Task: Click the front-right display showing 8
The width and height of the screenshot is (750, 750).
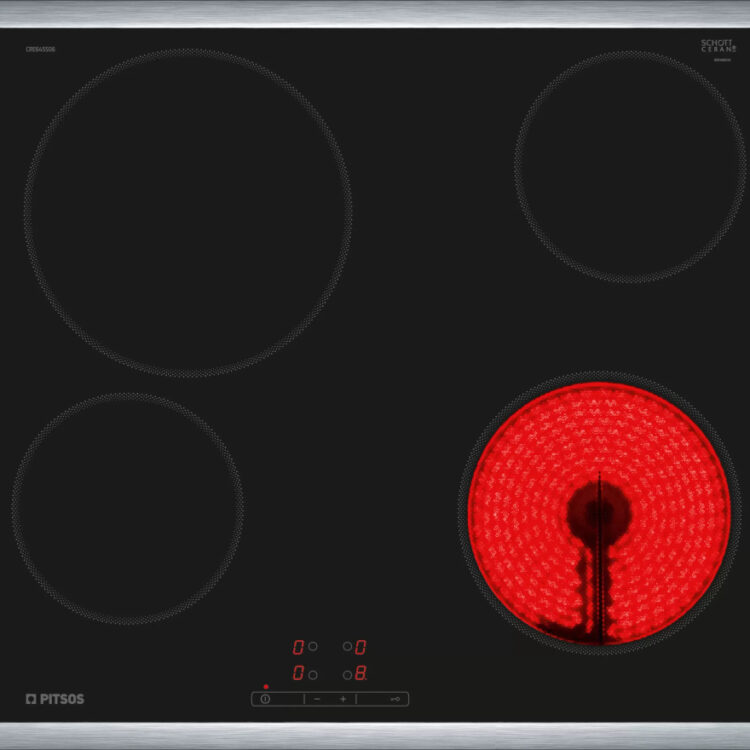Action: click(x=360, y=674)
